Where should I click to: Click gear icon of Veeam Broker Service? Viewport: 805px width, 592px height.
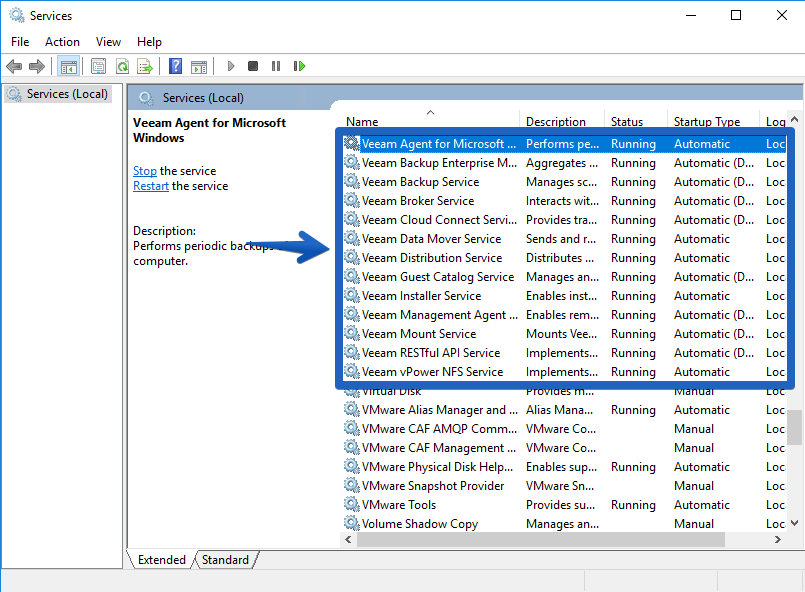352,200
